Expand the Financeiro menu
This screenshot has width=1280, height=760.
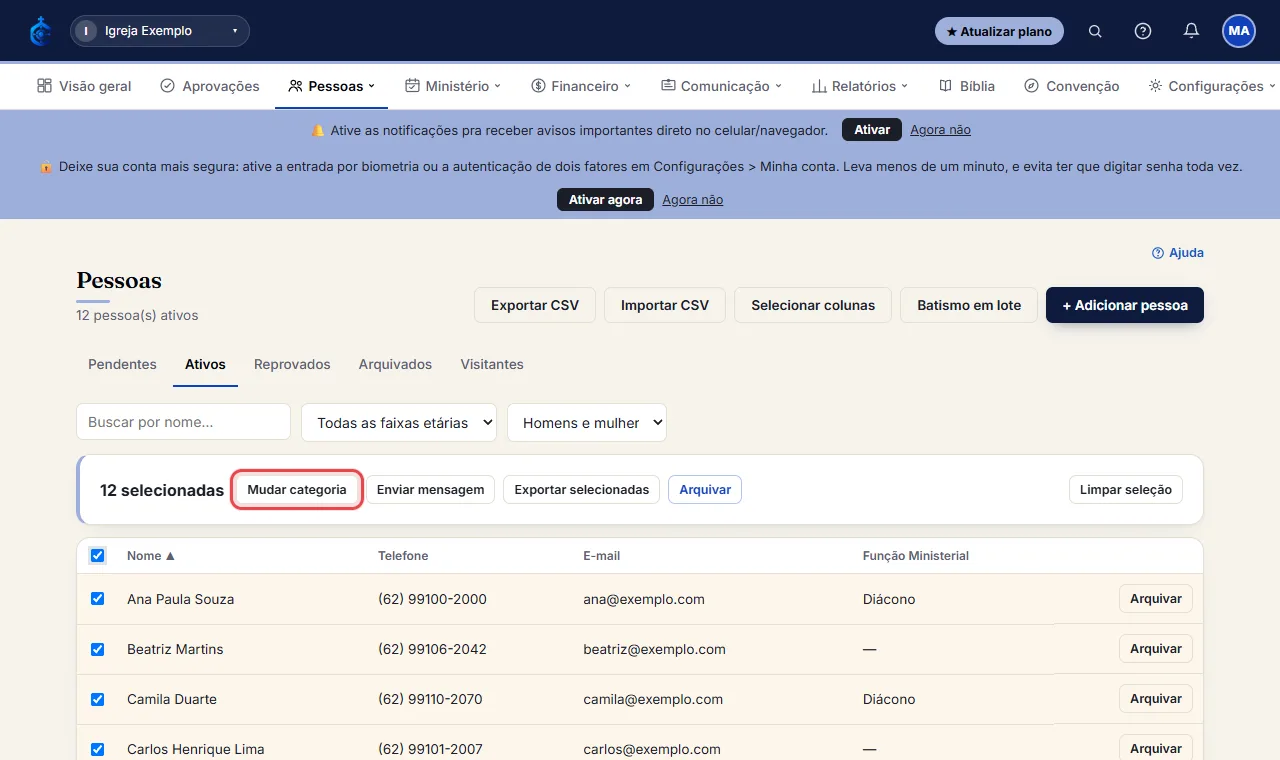(x=581, y=86)
